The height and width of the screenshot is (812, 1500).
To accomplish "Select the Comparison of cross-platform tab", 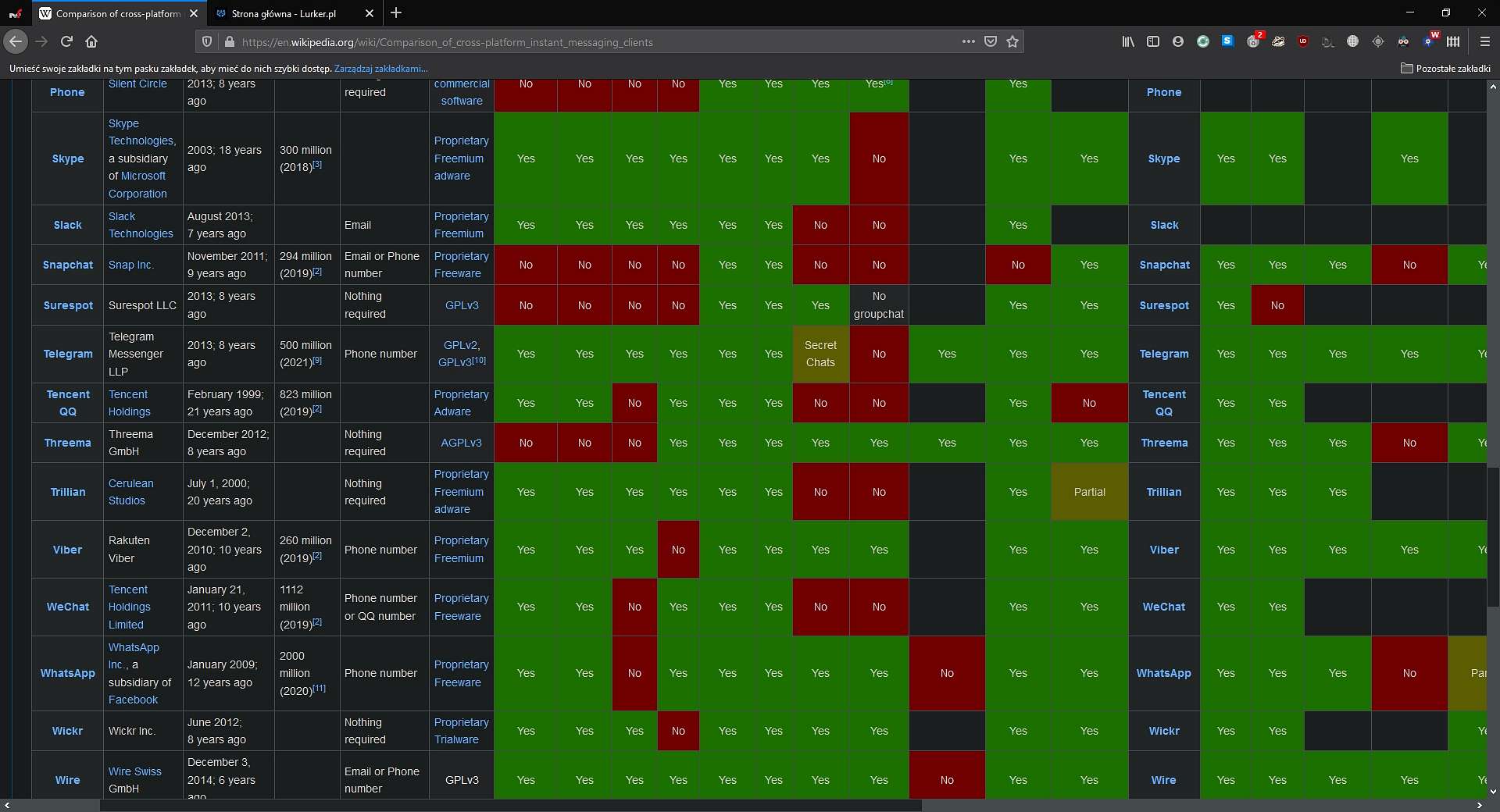I will tap(120, 13).
